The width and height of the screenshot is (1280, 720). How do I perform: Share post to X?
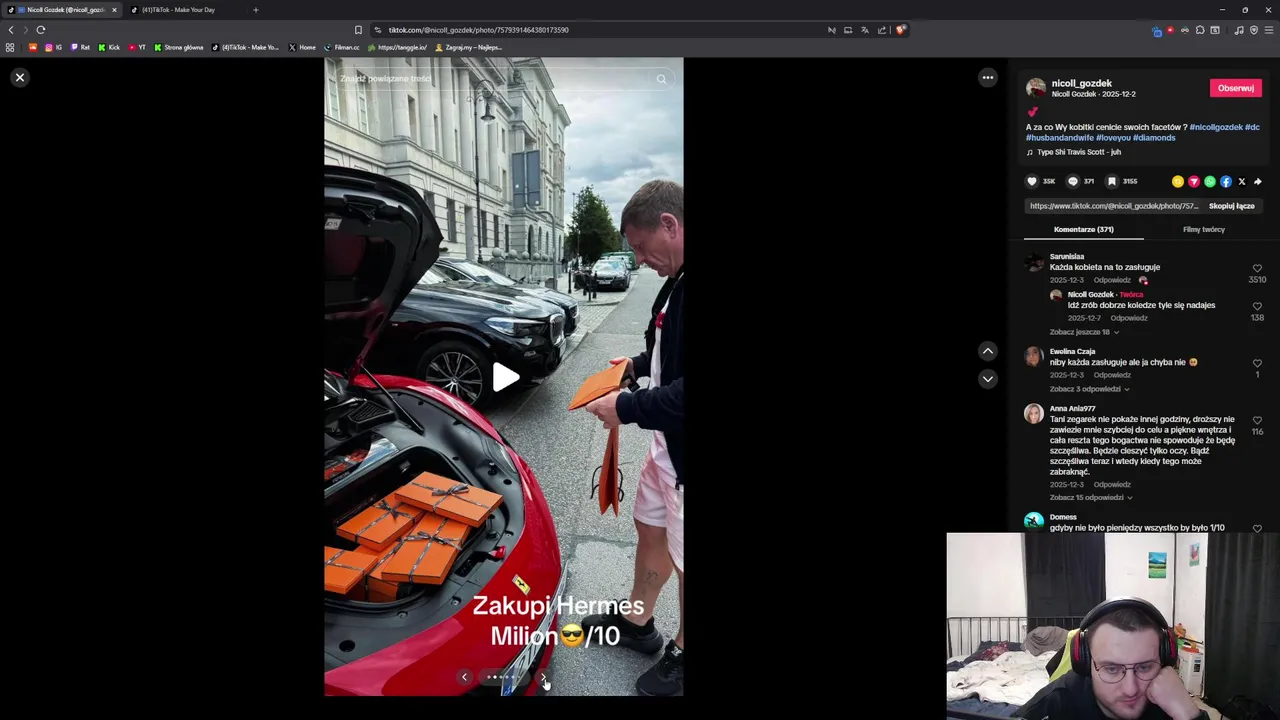tap(1242, 181)
